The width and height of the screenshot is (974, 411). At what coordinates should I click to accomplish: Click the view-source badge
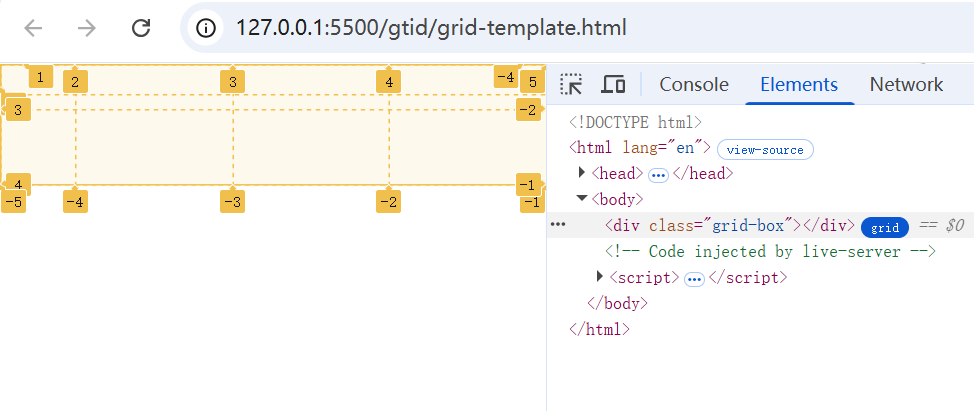point(765,150)
